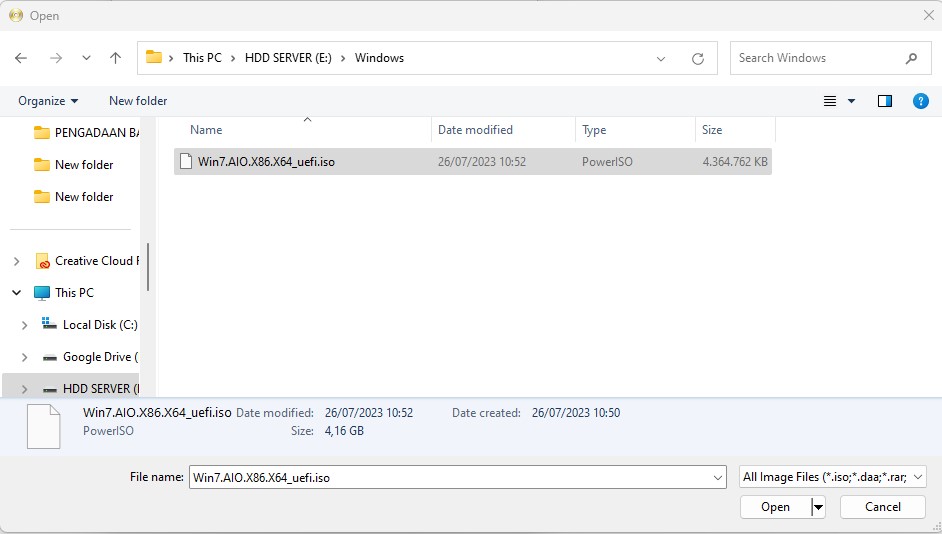Screen dimensions: 942x534
Task: Open the Recent locations dropdown chevron
Action: click(x=86, y=58)
